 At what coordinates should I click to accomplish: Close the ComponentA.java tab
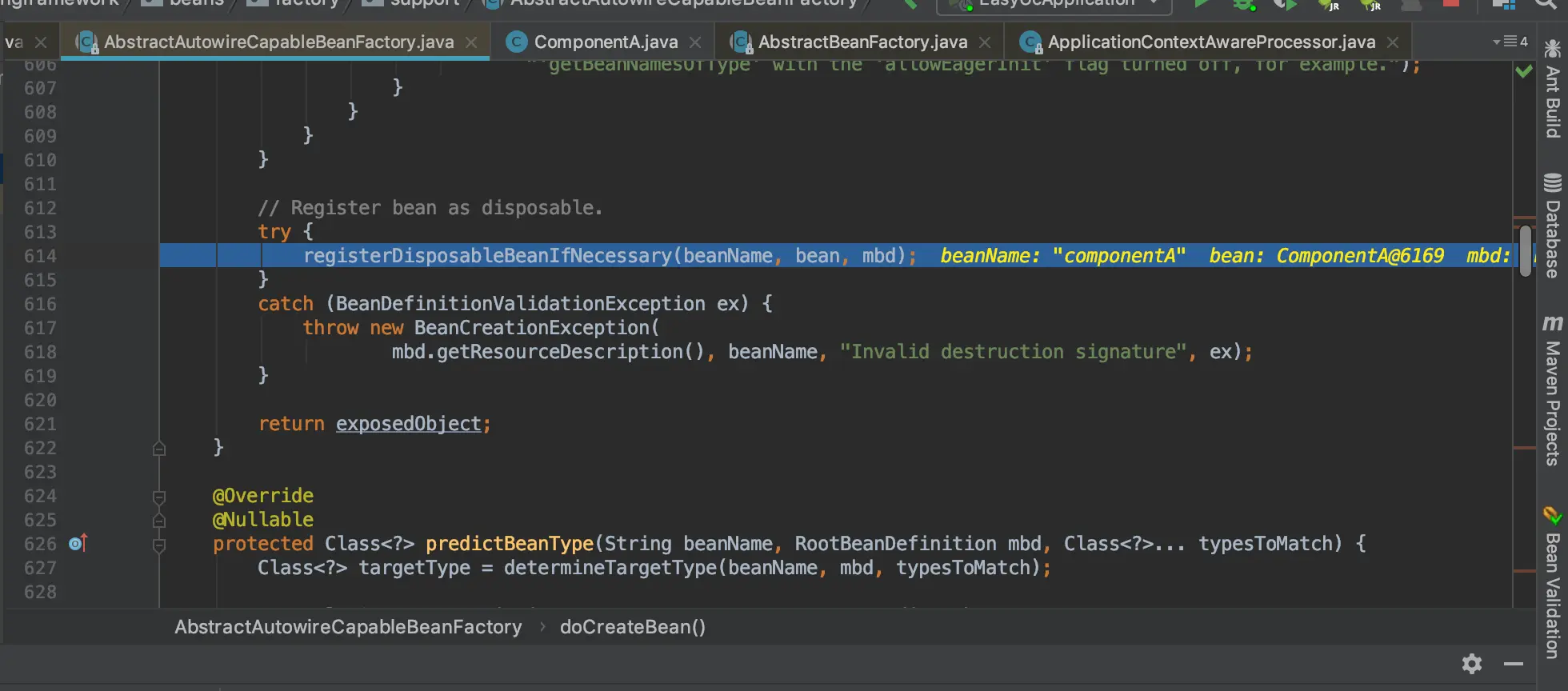[x=695, y=42]
